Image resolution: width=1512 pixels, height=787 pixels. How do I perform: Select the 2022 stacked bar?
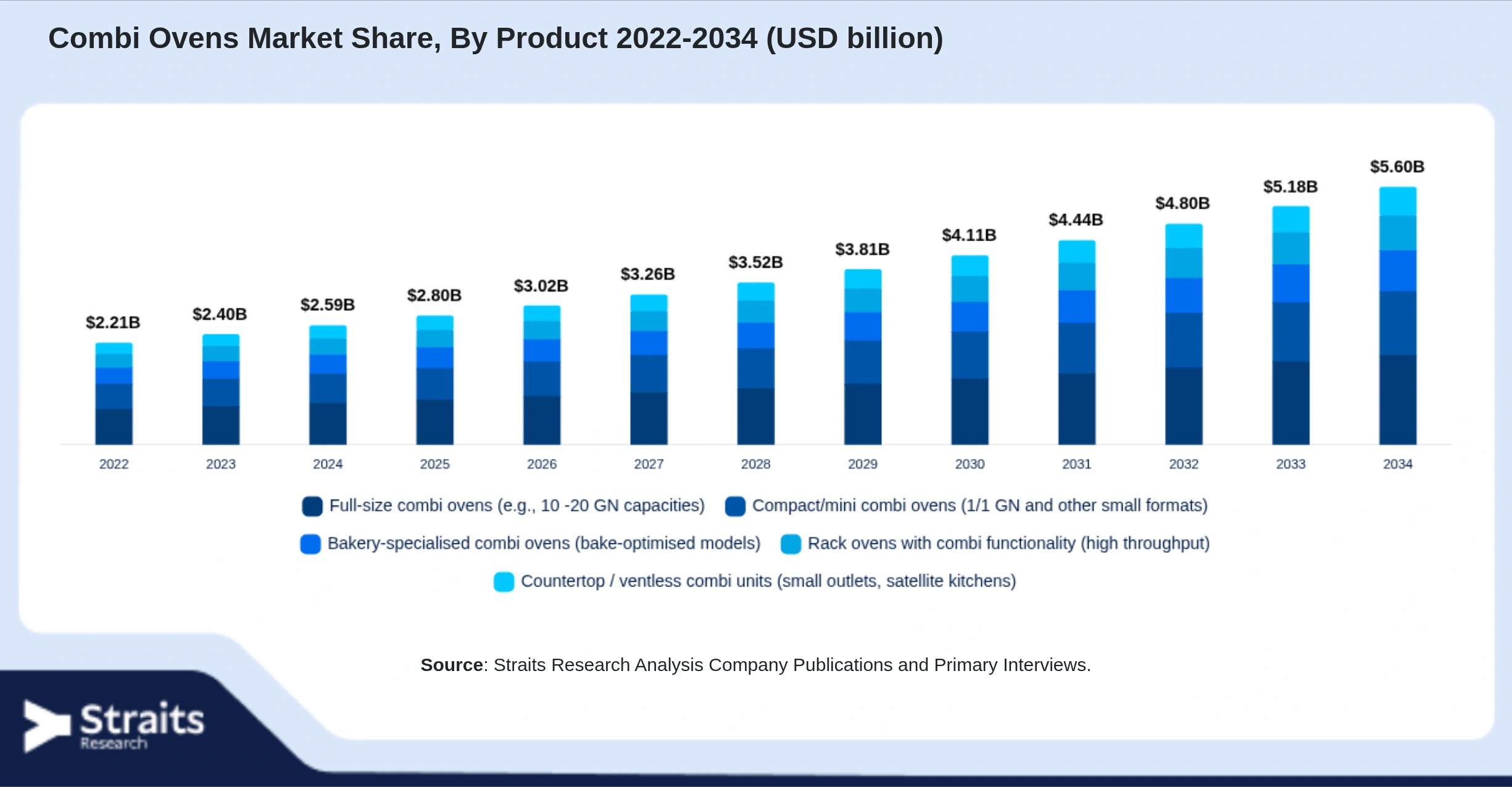click(114, 393)
